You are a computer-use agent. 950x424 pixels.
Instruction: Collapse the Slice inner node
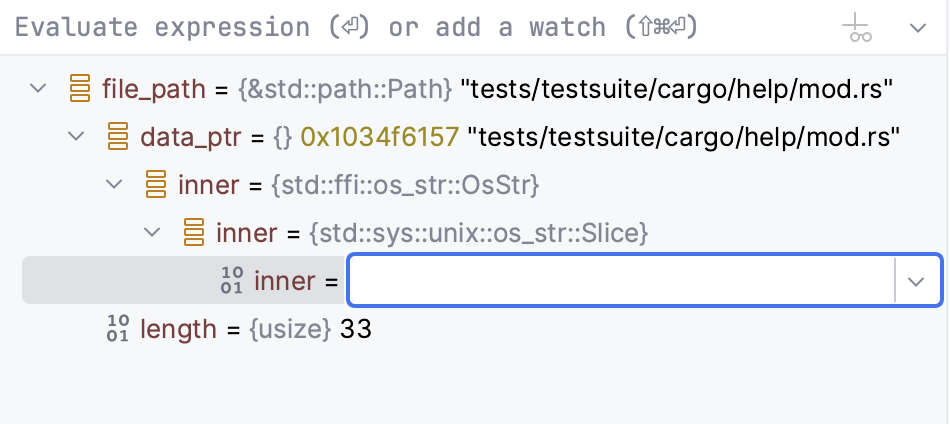(153, 232)
